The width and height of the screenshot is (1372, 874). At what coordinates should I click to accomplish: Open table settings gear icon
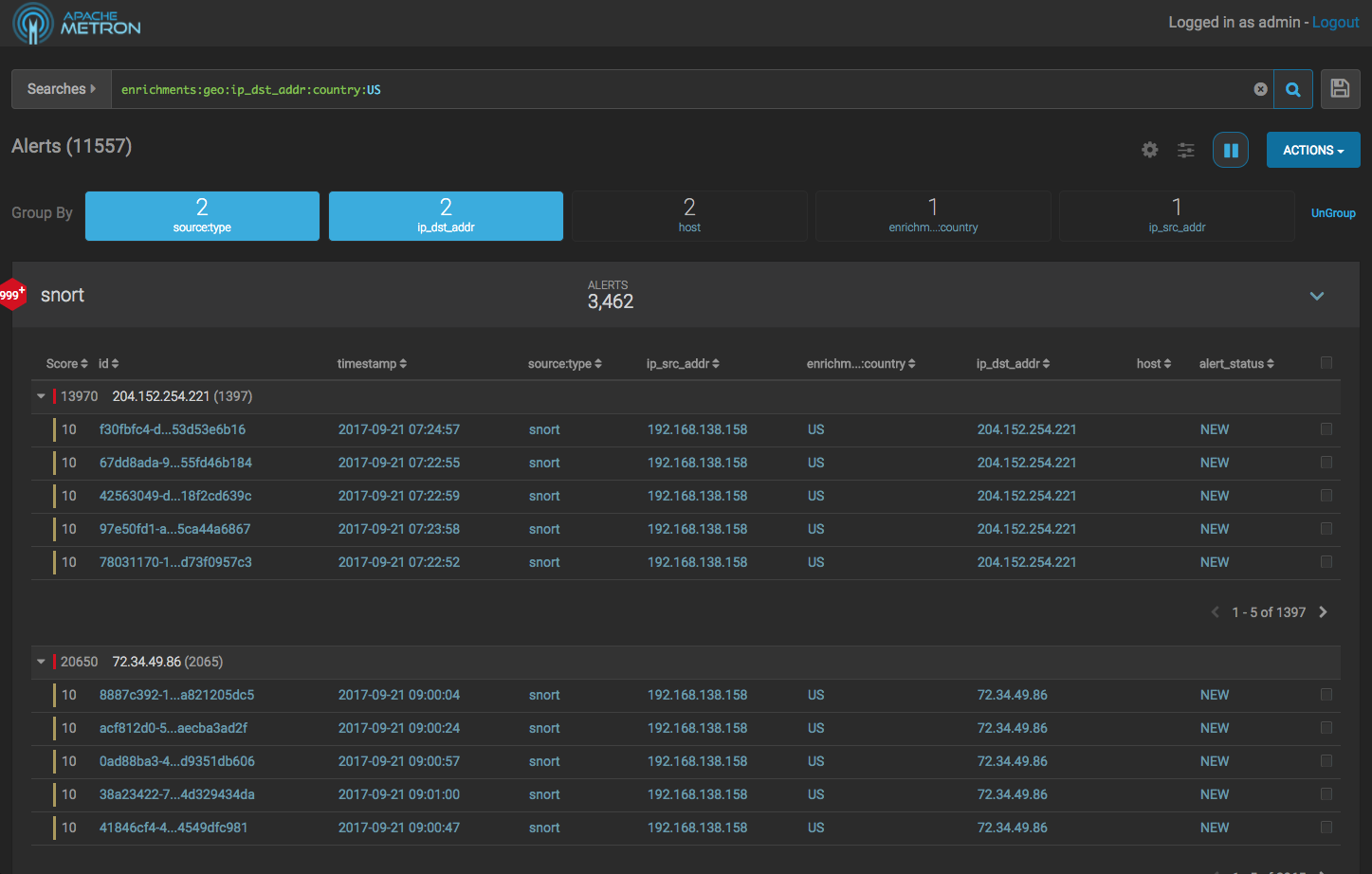pyautogui.click(x=1149, y=150)
